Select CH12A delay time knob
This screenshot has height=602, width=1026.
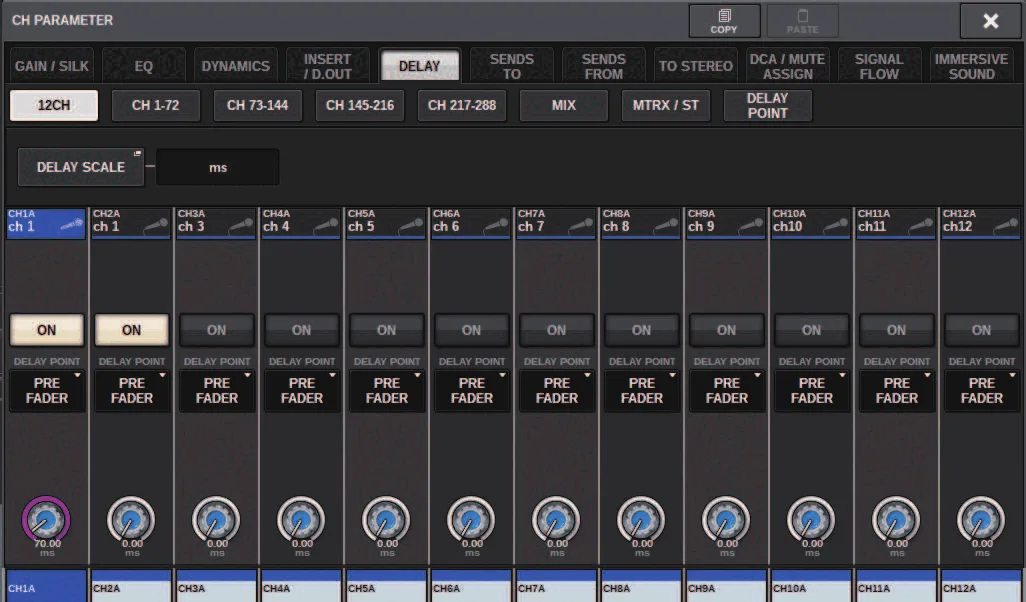pos(981,520)
